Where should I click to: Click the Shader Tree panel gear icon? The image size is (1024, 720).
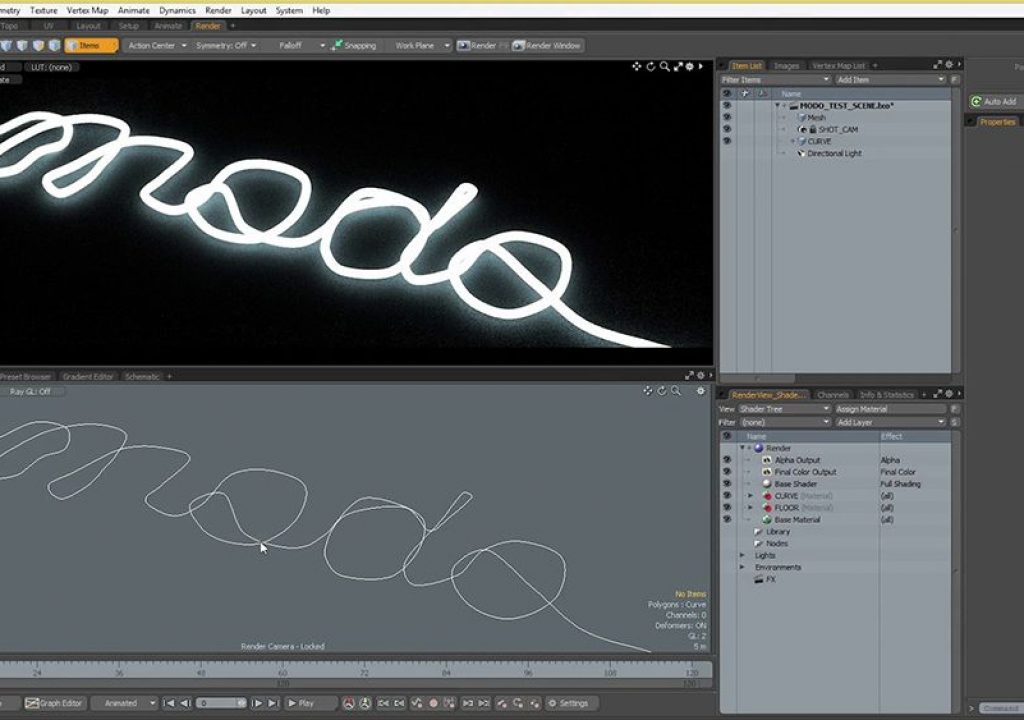949,393
